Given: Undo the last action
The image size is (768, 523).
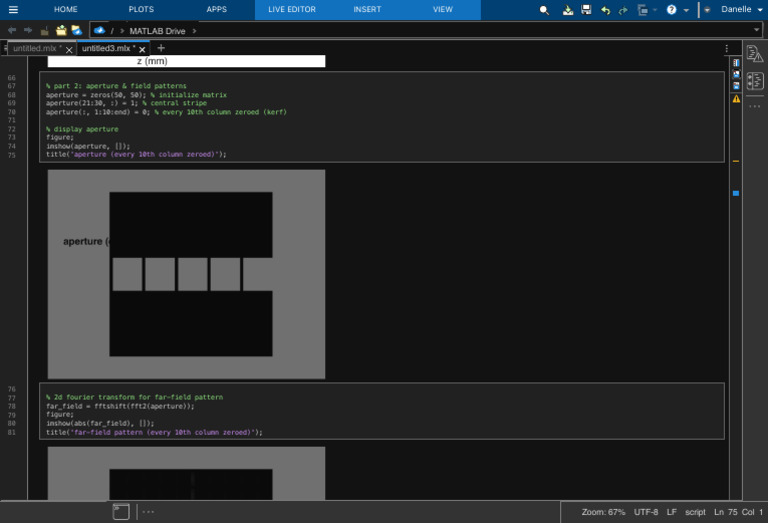Looking at the screenshot, I should pyautogui.click(x=605, y=10).
